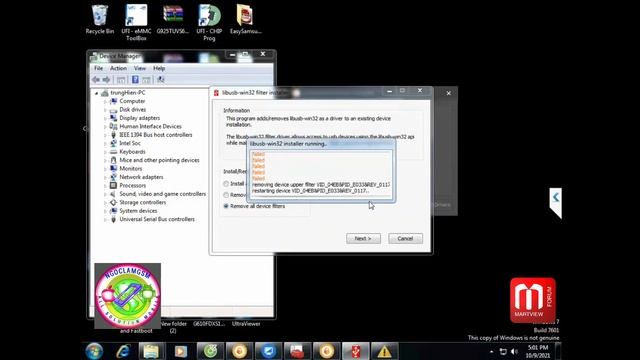Expand the Disk drives node
Screen dimensions: 640x360
click(x=105, y=110)
